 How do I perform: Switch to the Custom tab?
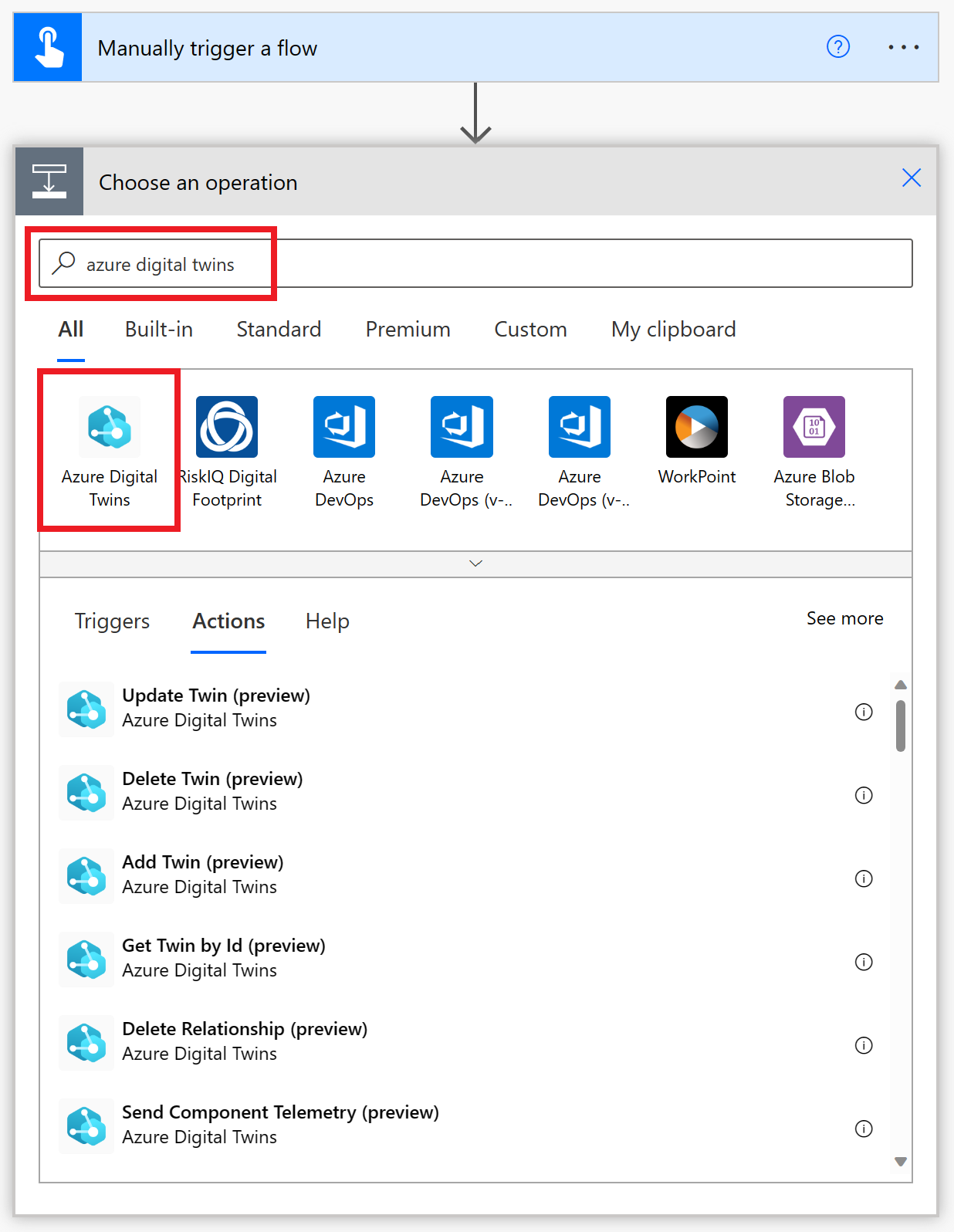(530, 330)
